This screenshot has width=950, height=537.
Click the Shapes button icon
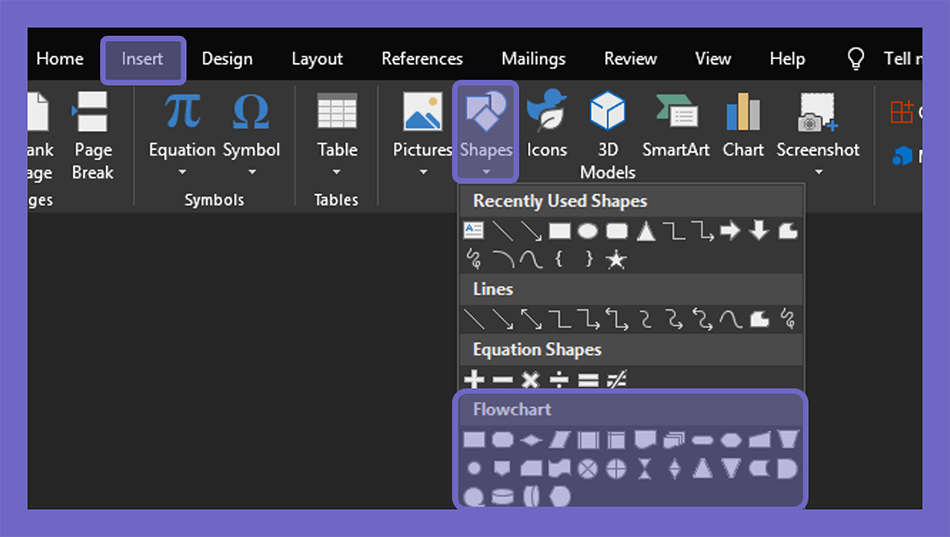pyautogui.click(x=485, y=111)
